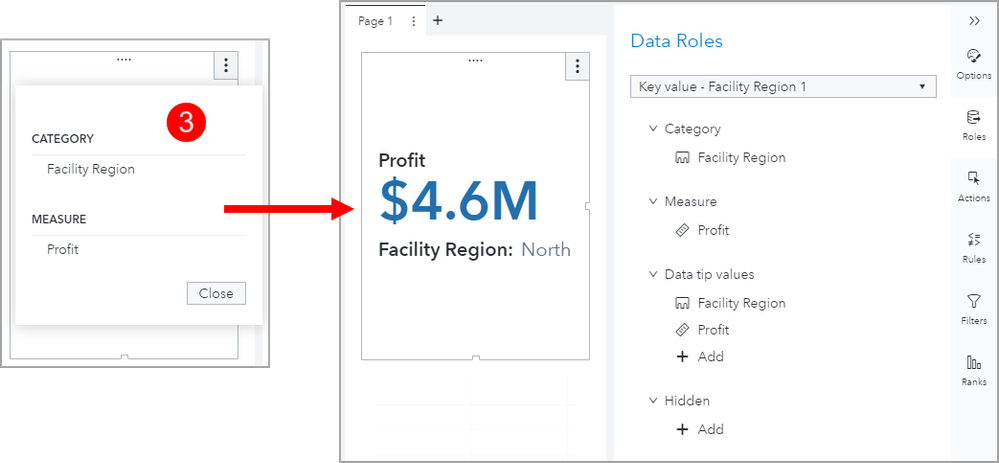
Task: Open the Options pane icon
Action: pos(973,62)
